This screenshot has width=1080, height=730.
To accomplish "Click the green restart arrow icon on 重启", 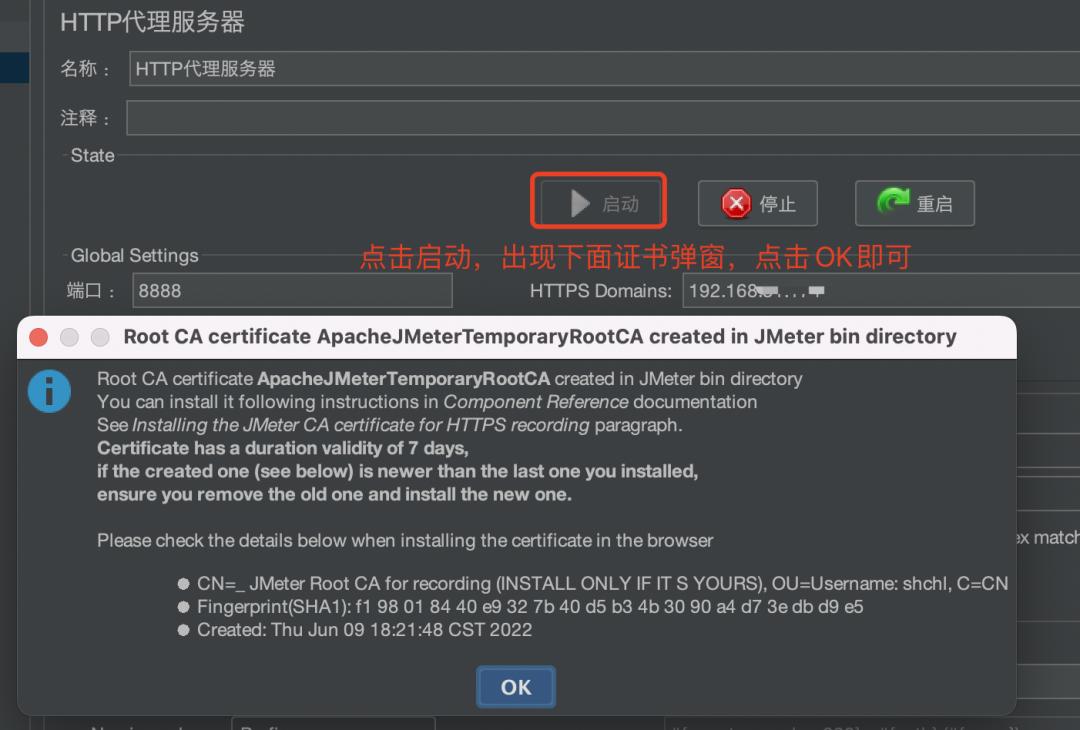I will (893, 203).
